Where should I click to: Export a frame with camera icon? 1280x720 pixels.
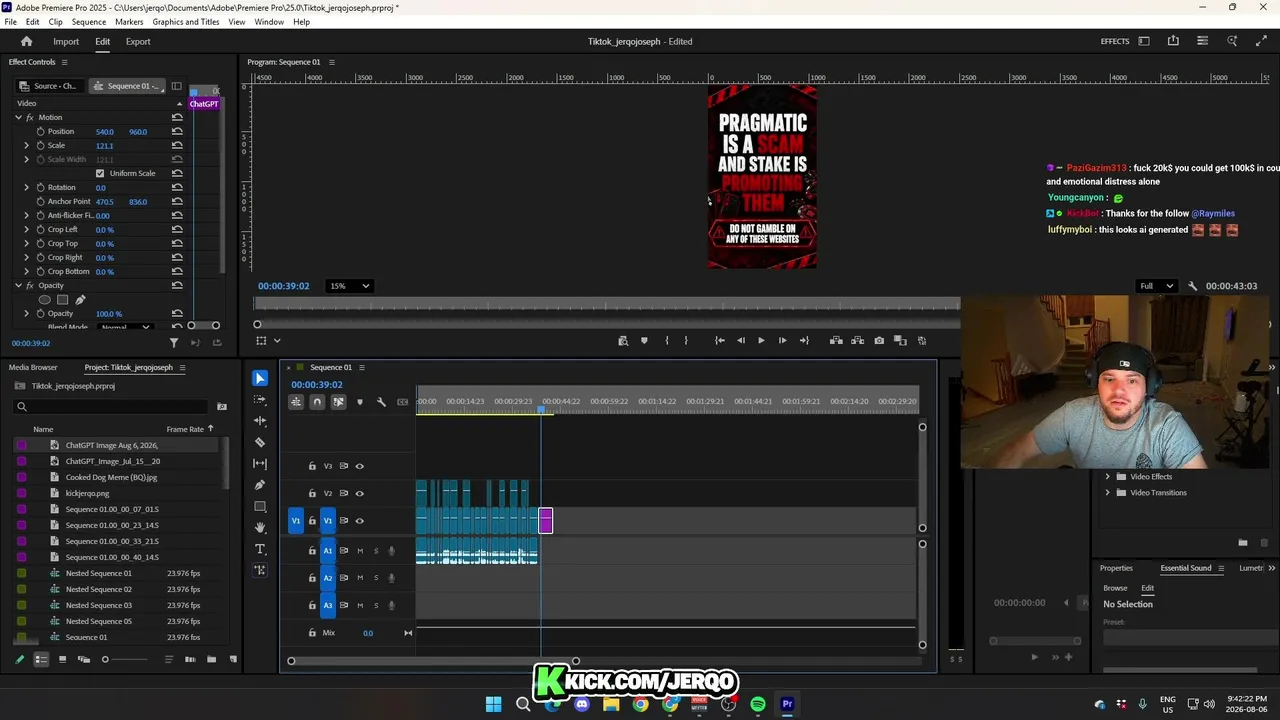point(879,341)
